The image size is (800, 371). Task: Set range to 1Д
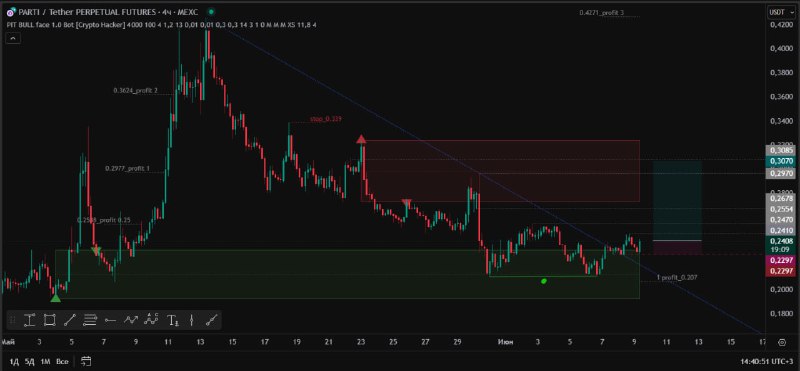point(14,361)
